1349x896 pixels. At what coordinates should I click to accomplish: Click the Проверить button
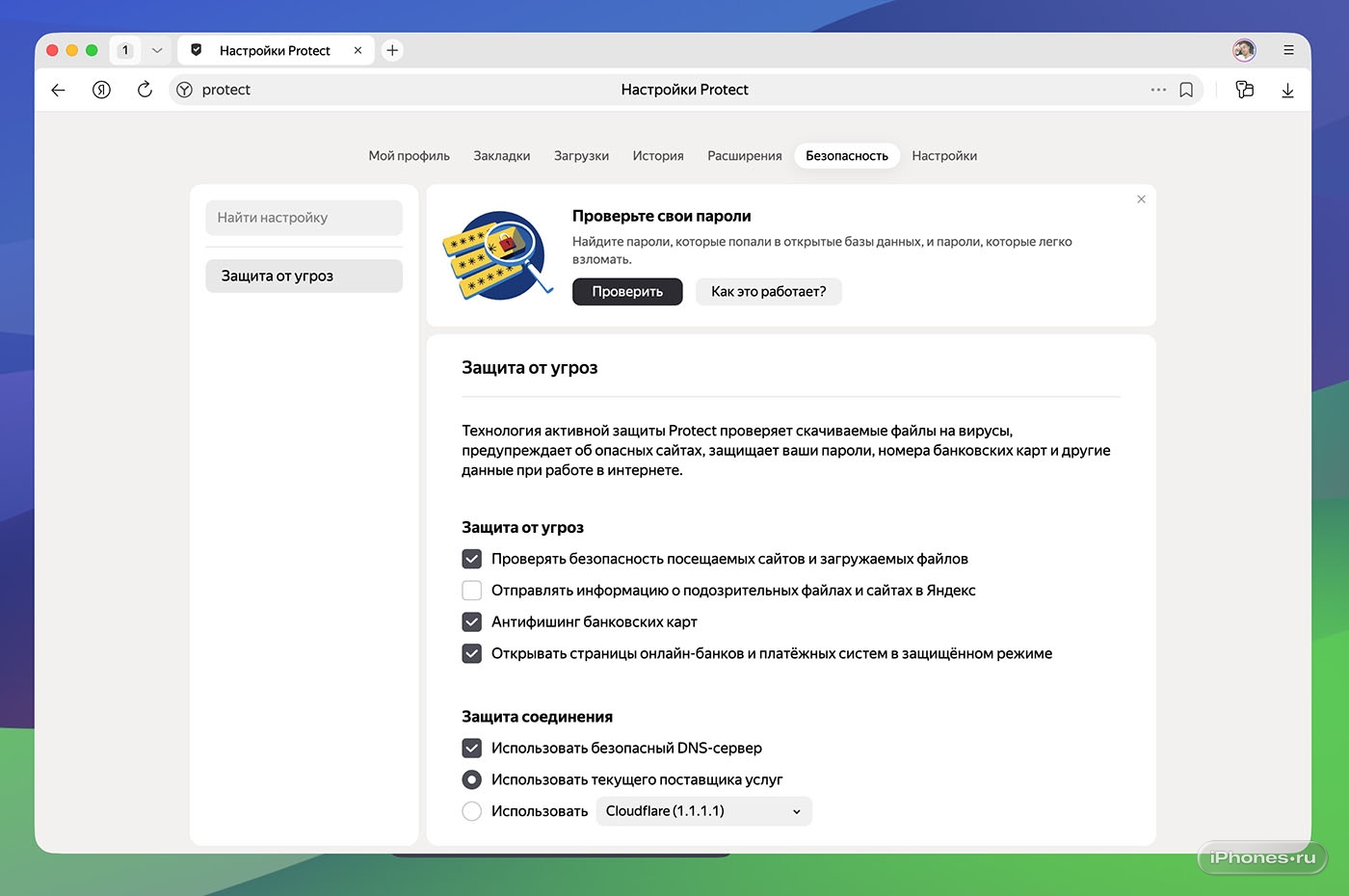pyautogui.click(x=627, y=292)
